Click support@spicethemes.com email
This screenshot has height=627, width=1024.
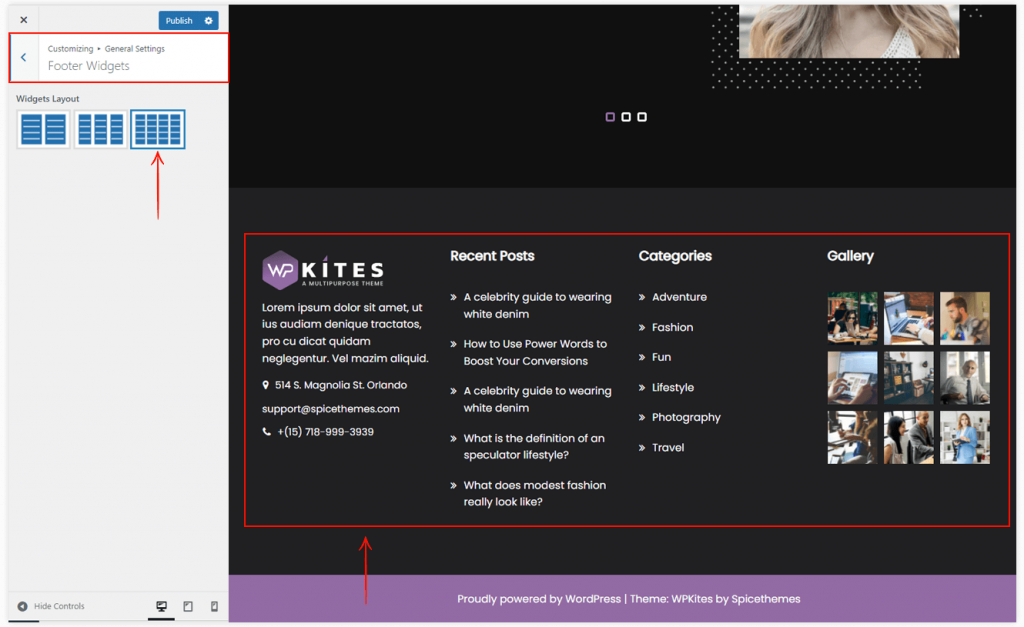(x=330, y=409)
